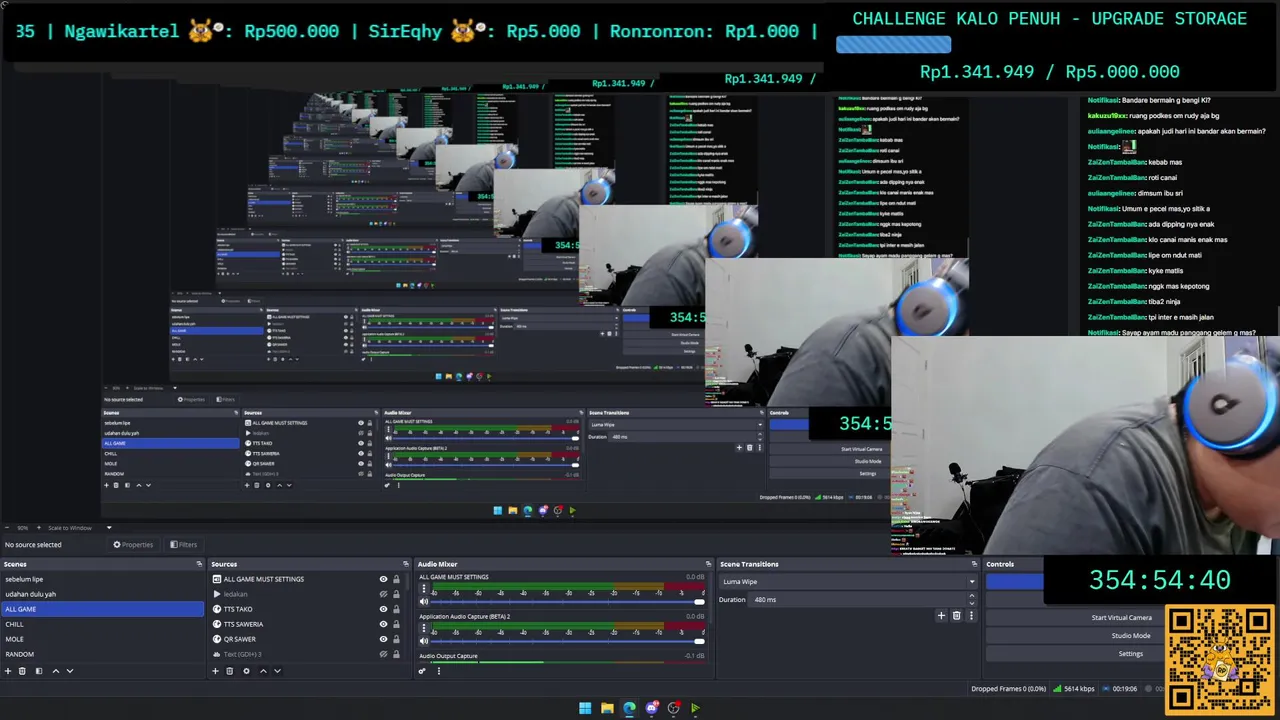Delete selected source via Sources trash icon

click(x=229, y=671)
